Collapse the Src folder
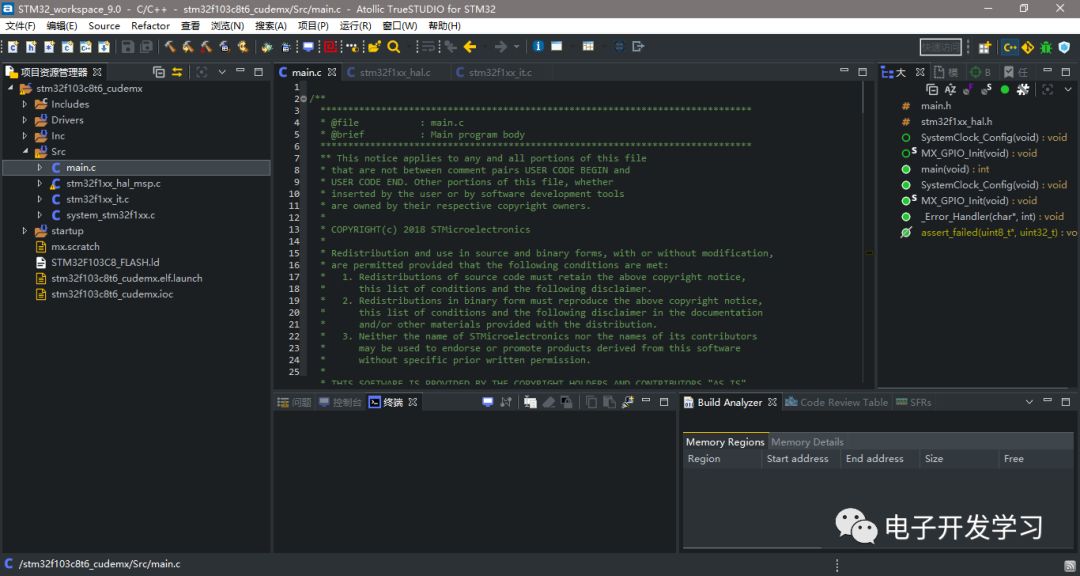The height and width of the screenshot is (576, 1080). click(25, 152)
